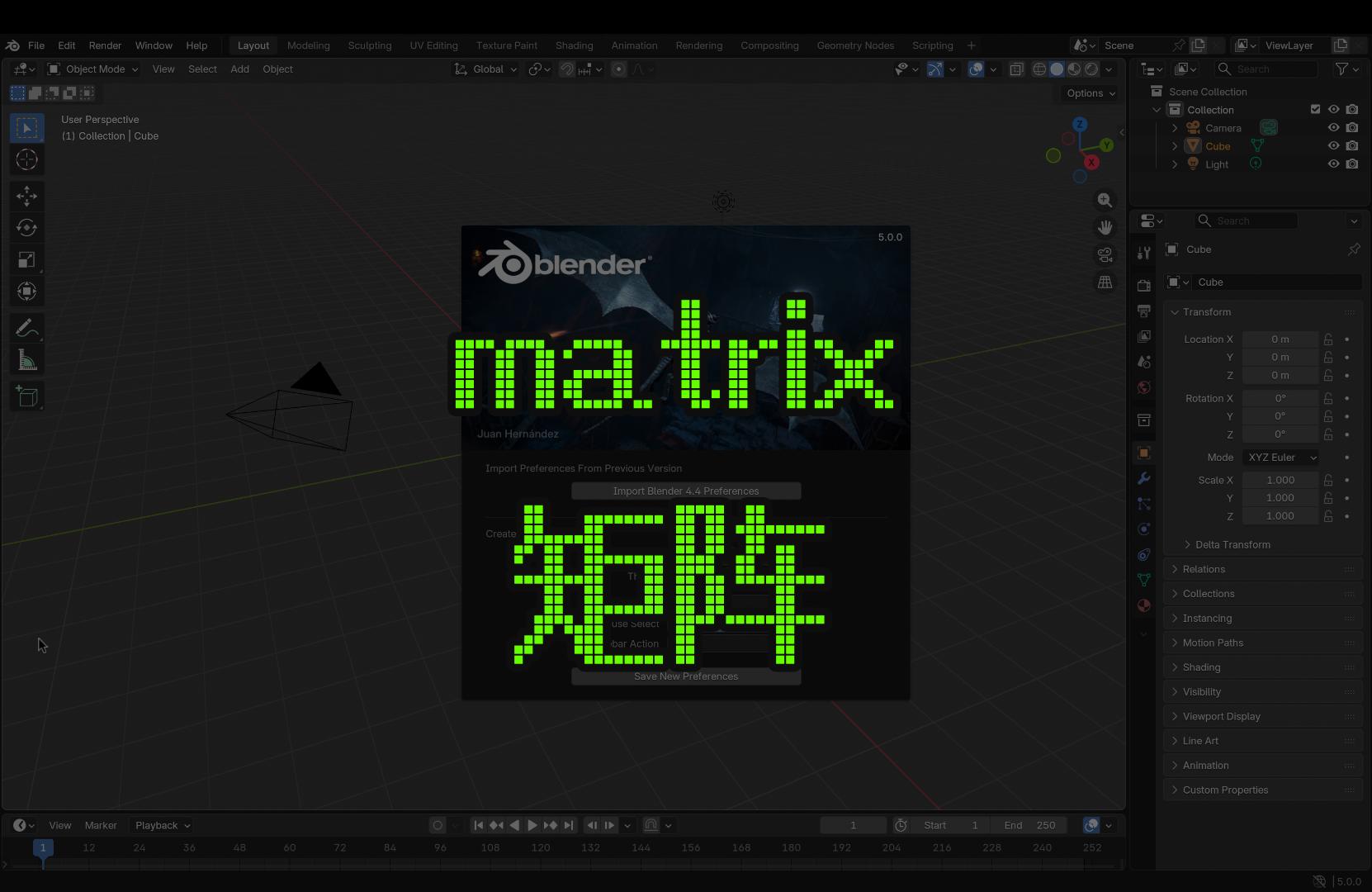Click the current frame marker at 1
This screenshot has width=1372, height=892.
coord(43,847)
